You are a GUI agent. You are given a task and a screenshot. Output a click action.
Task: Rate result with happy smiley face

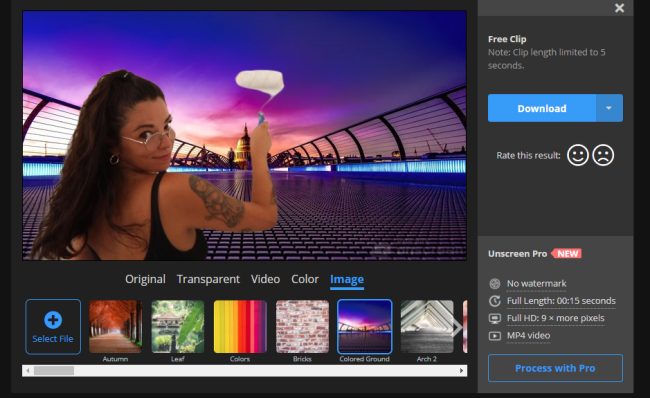pyautogui.click(x=577, y=155)
